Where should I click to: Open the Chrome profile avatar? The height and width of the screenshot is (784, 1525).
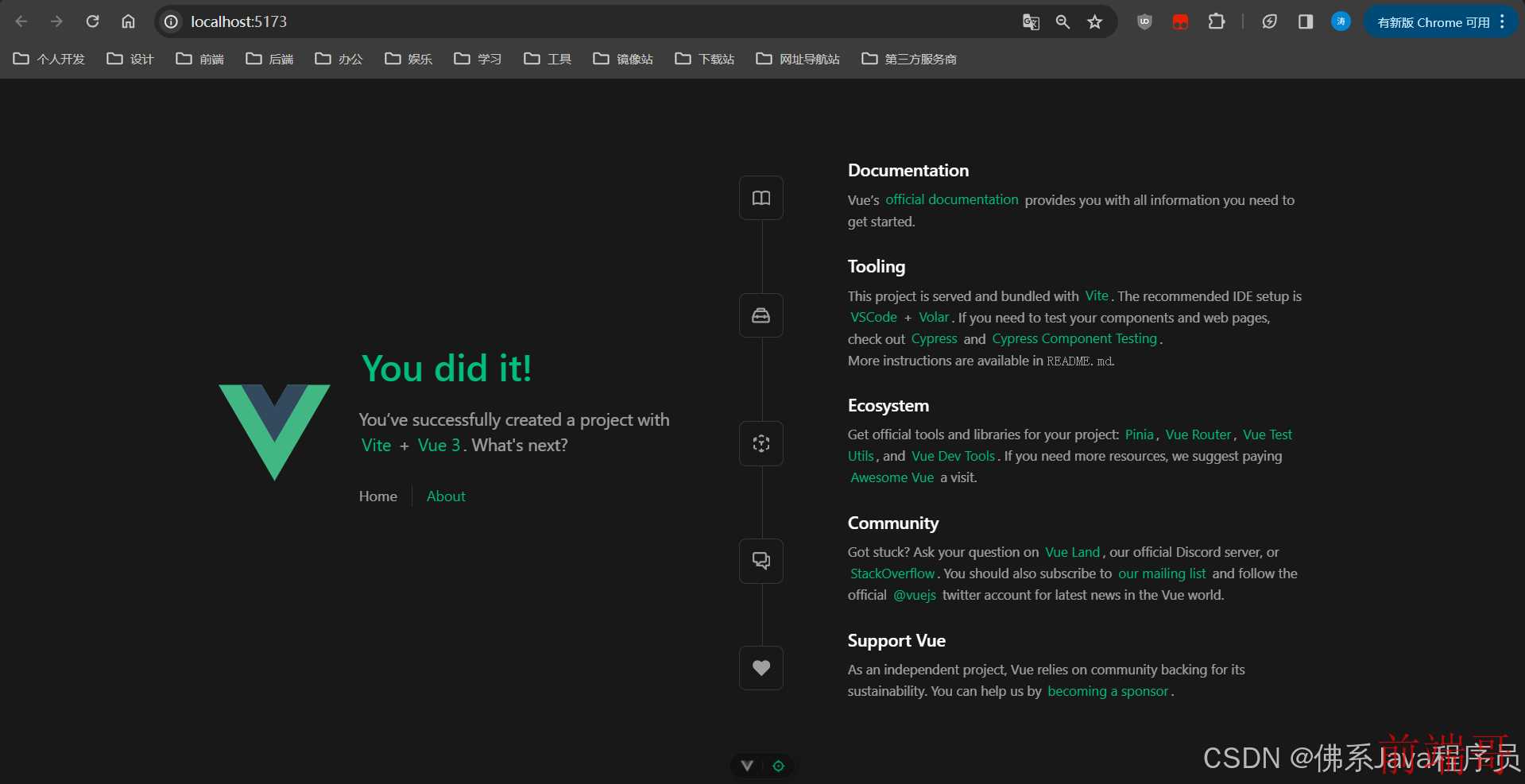tap(1341, 21)
